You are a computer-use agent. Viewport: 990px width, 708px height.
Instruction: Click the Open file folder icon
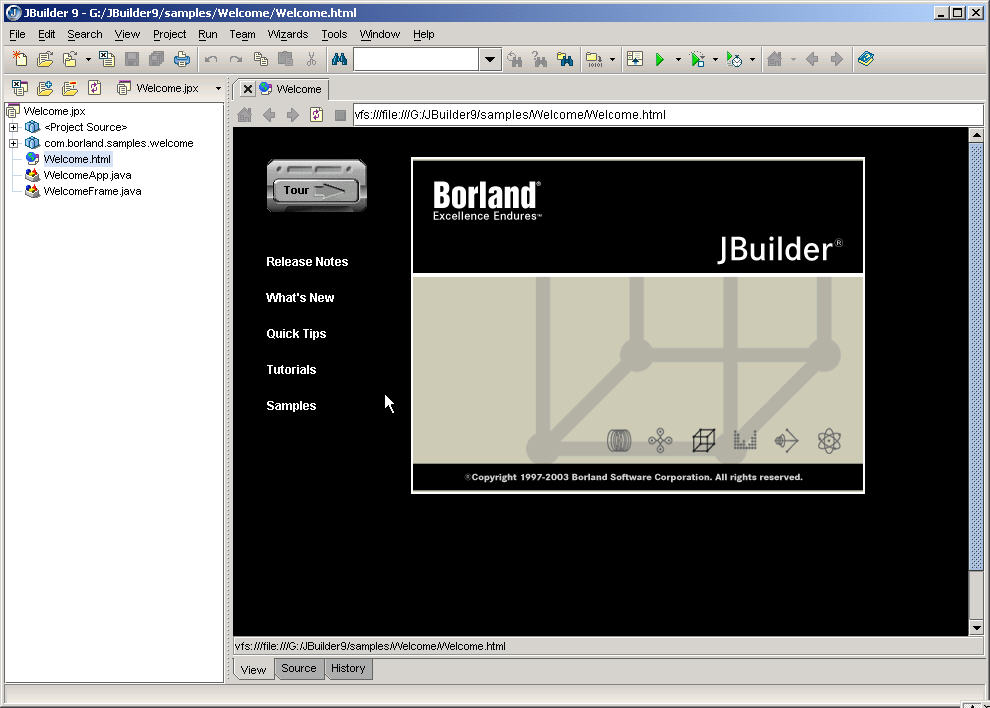(x=45, y=60)
